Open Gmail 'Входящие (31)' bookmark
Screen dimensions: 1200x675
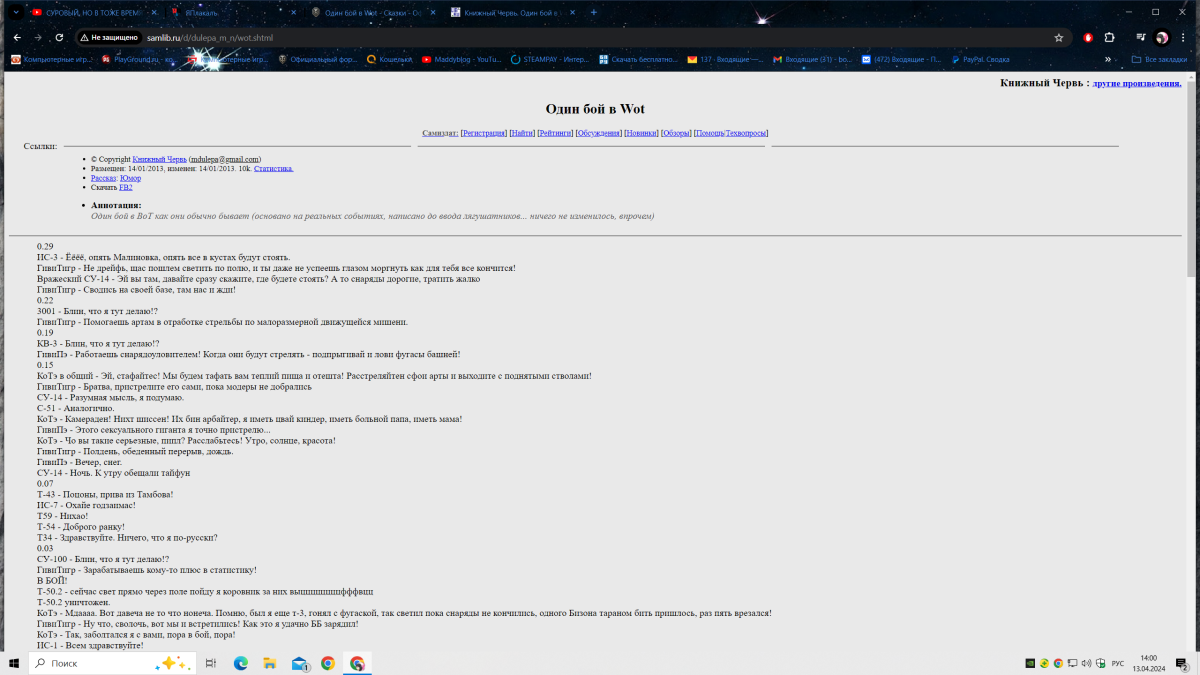click(x=812, y=59)
